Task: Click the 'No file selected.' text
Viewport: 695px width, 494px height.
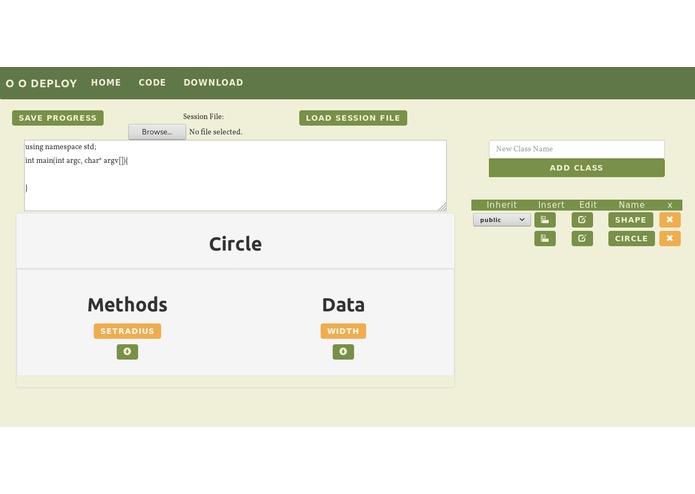Action: click(215, 132)
